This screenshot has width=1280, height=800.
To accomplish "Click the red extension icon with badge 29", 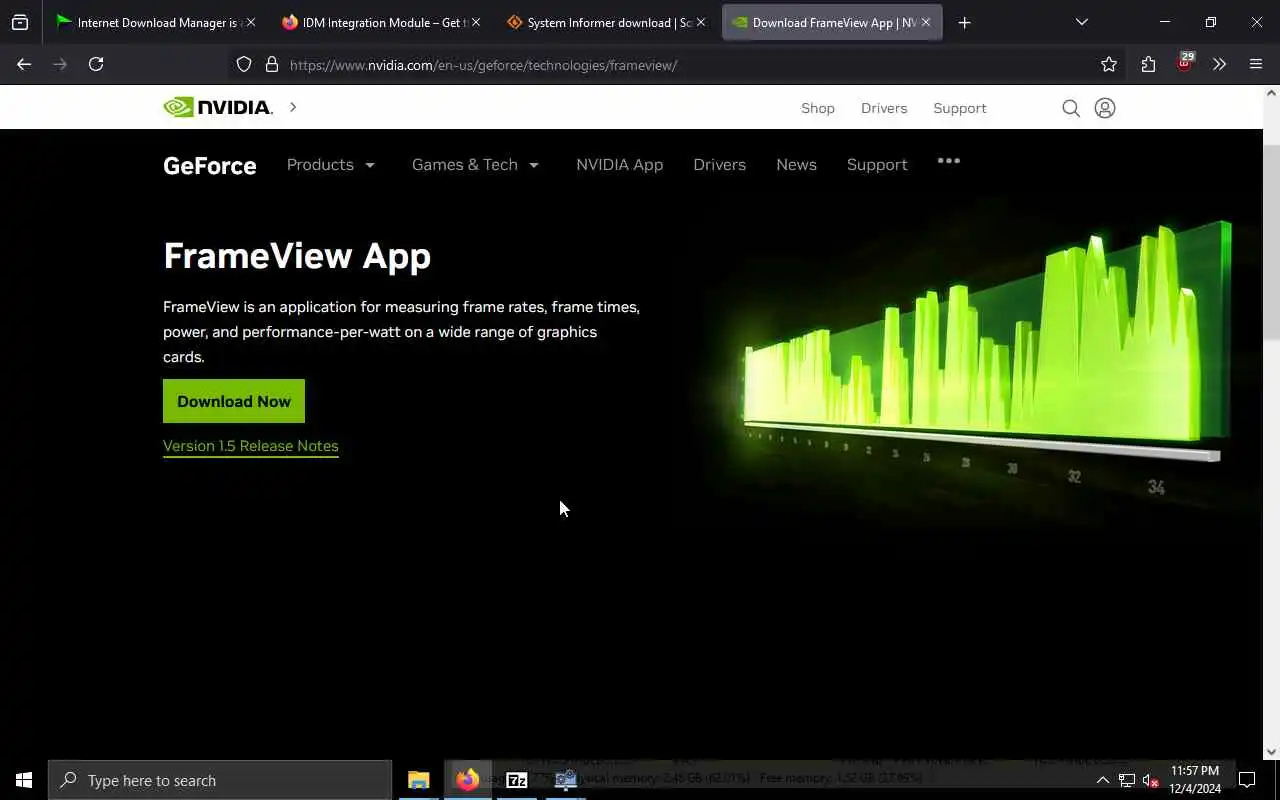I will coord(1184,62).
